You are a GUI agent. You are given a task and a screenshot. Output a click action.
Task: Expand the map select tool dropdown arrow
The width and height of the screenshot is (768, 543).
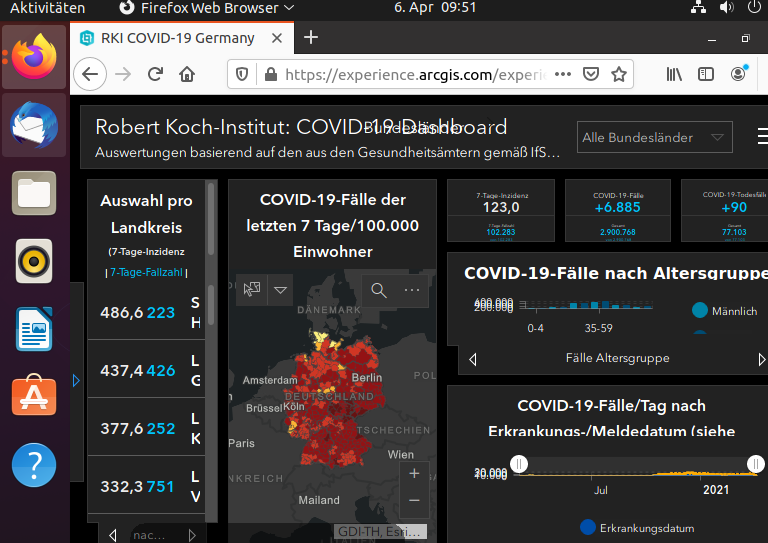click(x=281, y=290)
